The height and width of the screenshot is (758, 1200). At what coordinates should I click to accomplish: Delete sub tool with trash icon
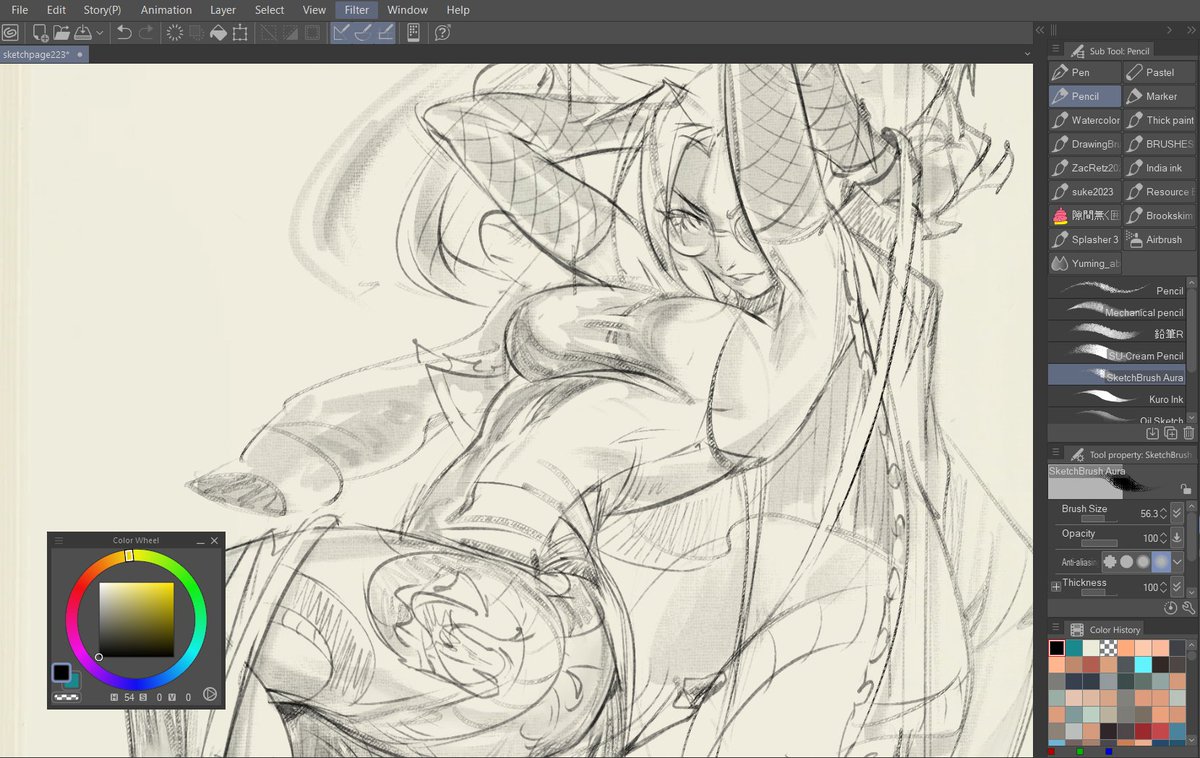click(1188, 433)
